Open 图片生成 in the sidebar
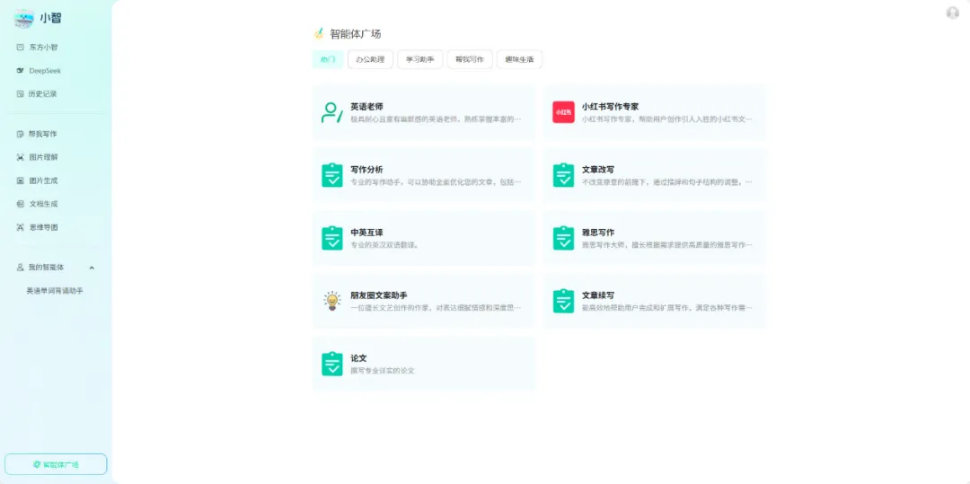This screenshot has width=970, height=484. 42,181
